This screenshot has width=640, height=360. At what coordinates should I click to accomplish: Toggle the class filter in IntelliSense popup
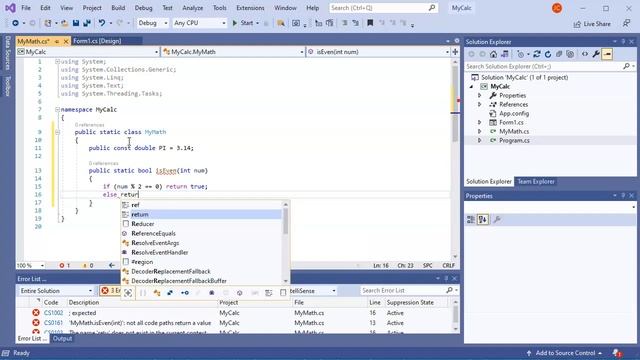click(x=157, y=293)
